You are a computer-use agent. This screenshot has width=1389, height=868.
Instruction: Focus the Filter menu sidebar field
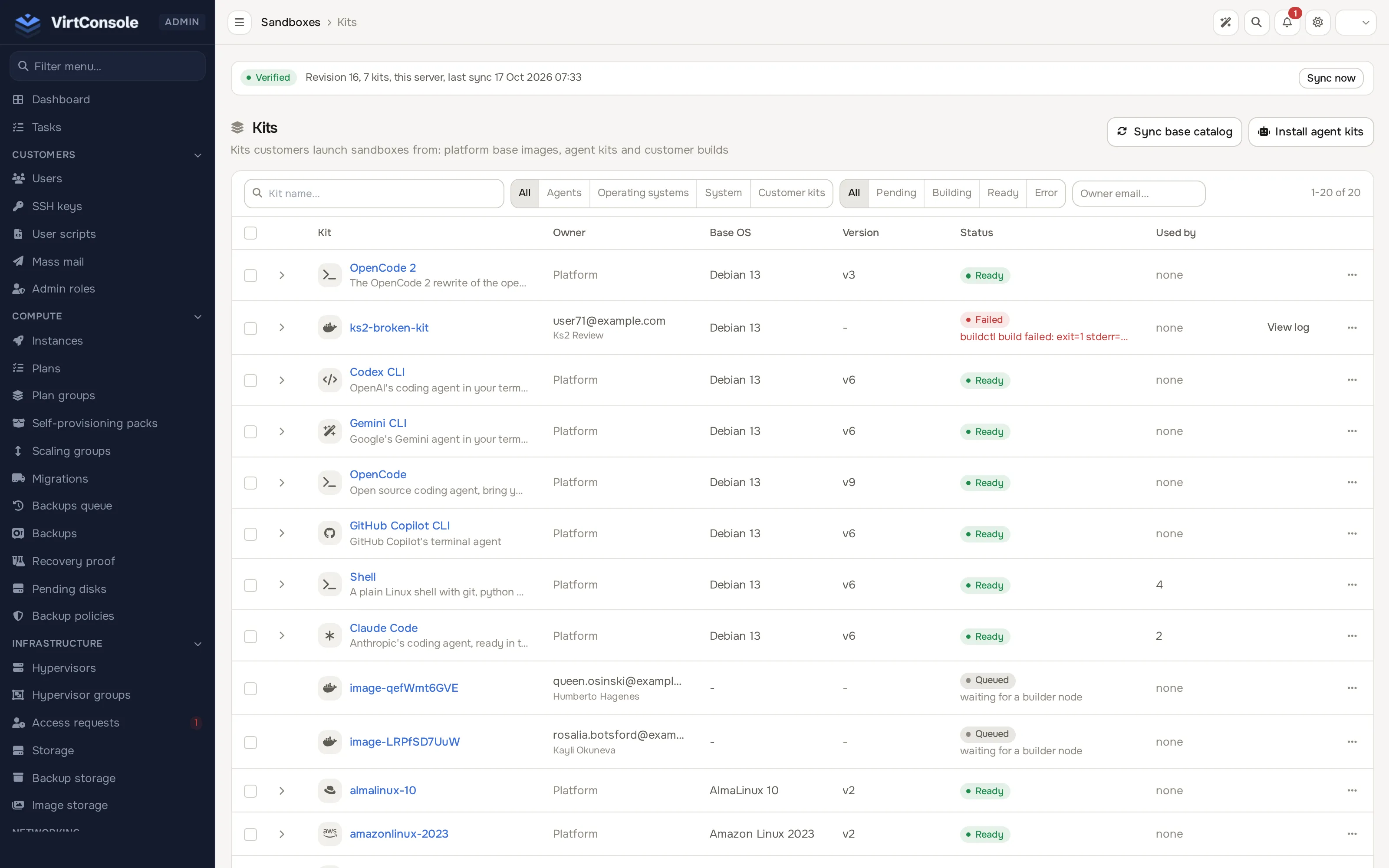tap(107, 66)
